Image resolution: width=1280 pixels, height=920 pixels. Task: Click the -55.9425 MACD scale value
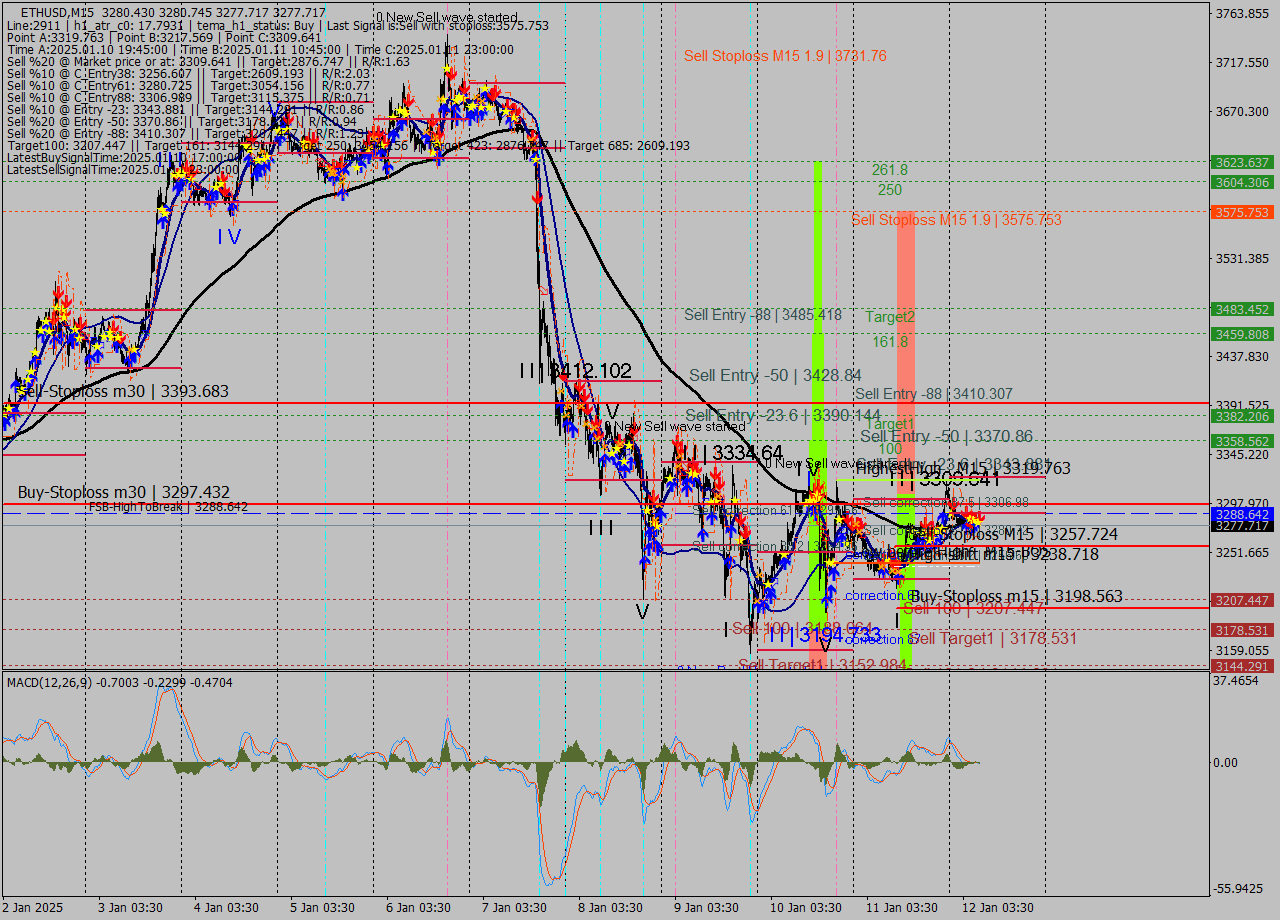click(1238, 889)
